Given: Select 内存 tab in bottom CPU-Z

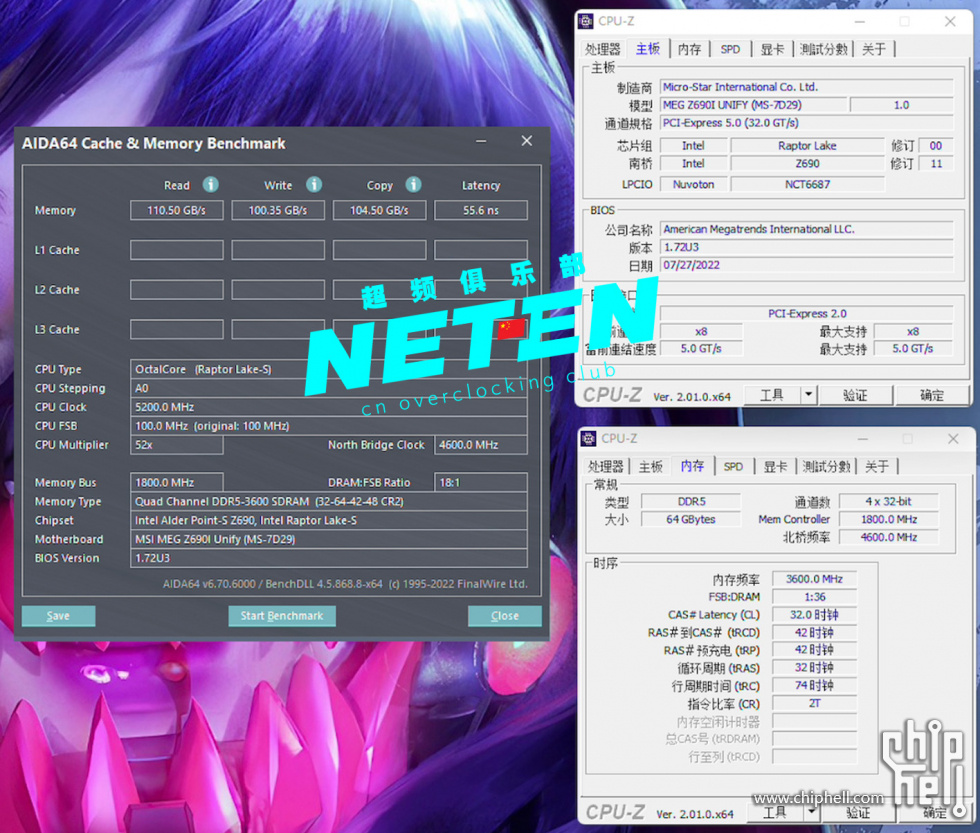Looking at the screenshot, I should 692,466.
